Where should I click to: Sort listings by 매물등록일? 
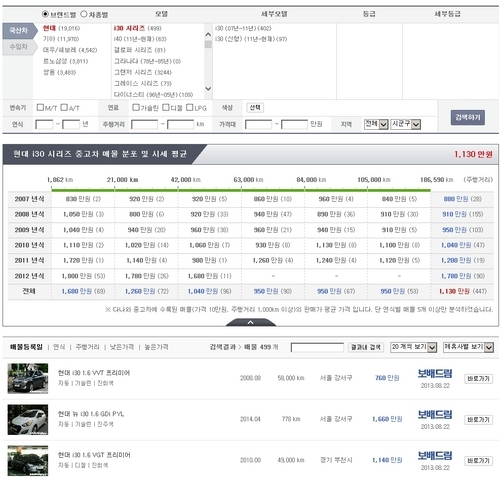pos(26,347)
